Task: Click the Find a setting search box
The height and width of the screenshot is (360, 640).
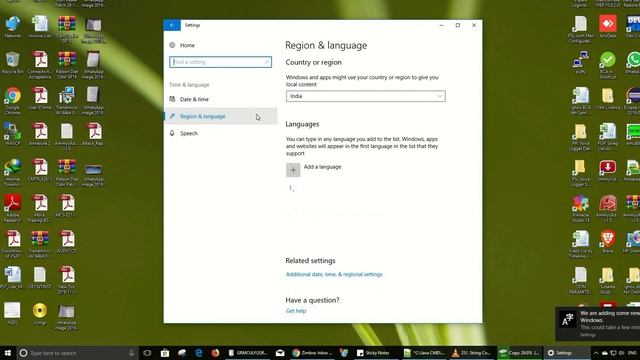Action: [x=220, y=62]
